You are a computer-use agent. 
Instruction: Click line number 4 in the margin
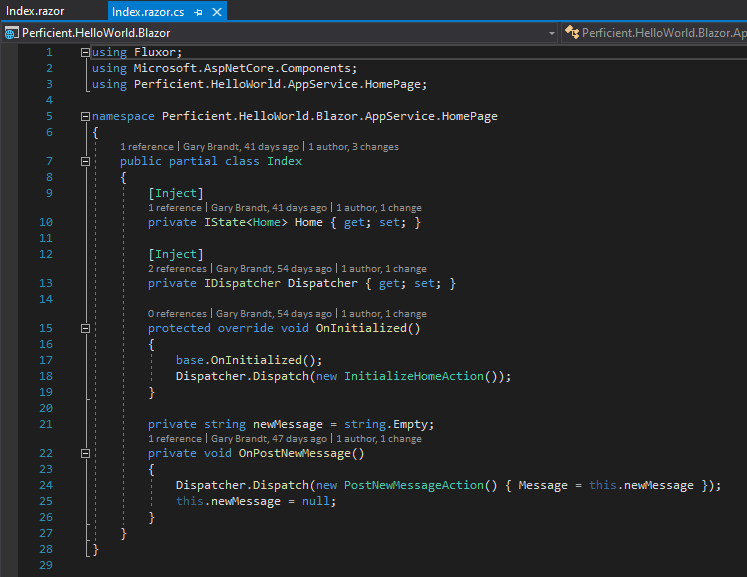49,100
